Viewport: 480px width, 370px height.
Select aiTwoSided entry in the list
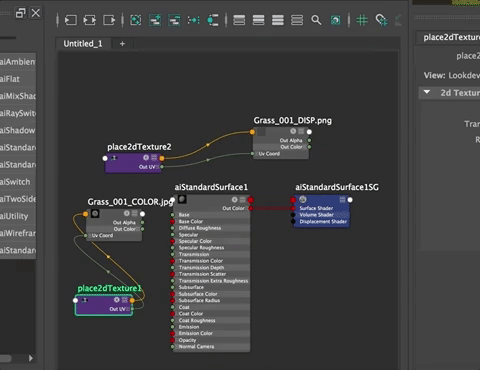click(18, 199)
